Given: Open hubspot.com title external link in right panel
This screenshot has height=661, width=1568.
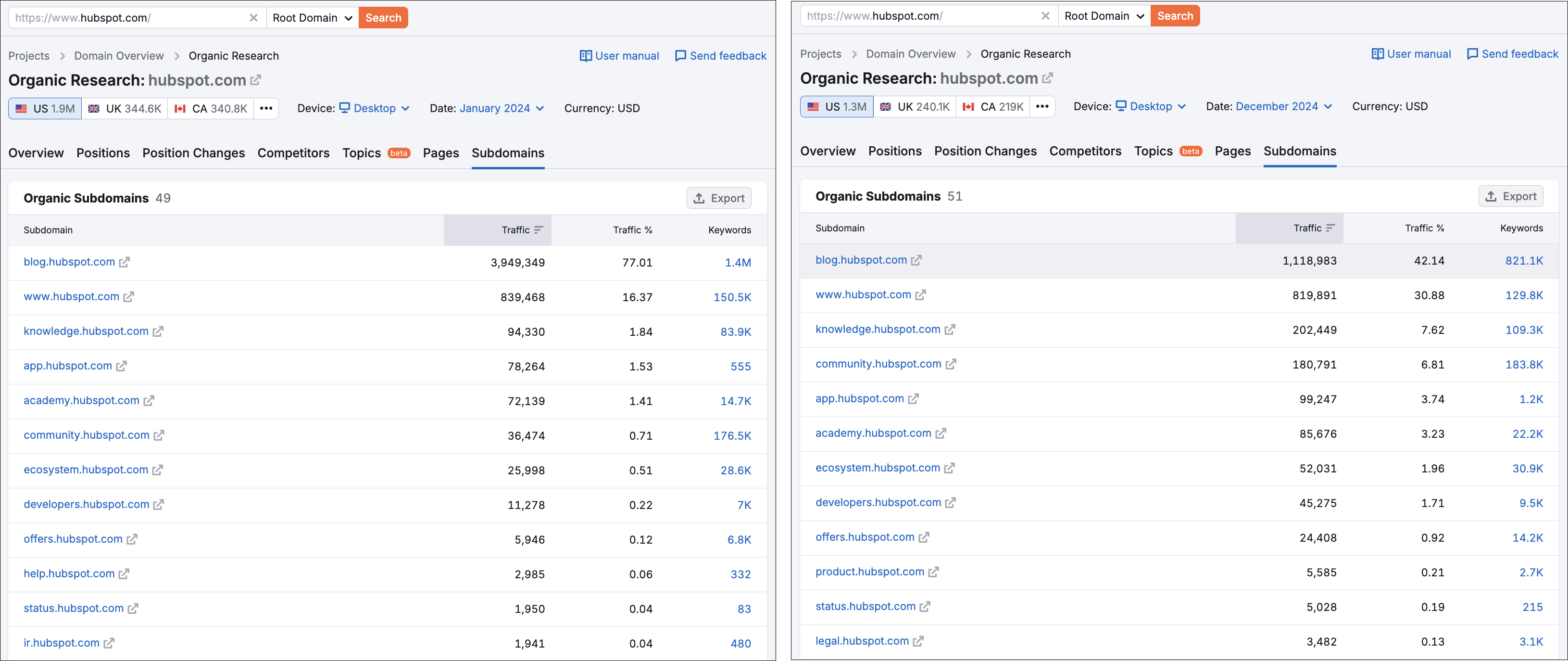Looking at the screenshot, I should pyautogui.click(x=1047, y=78).
